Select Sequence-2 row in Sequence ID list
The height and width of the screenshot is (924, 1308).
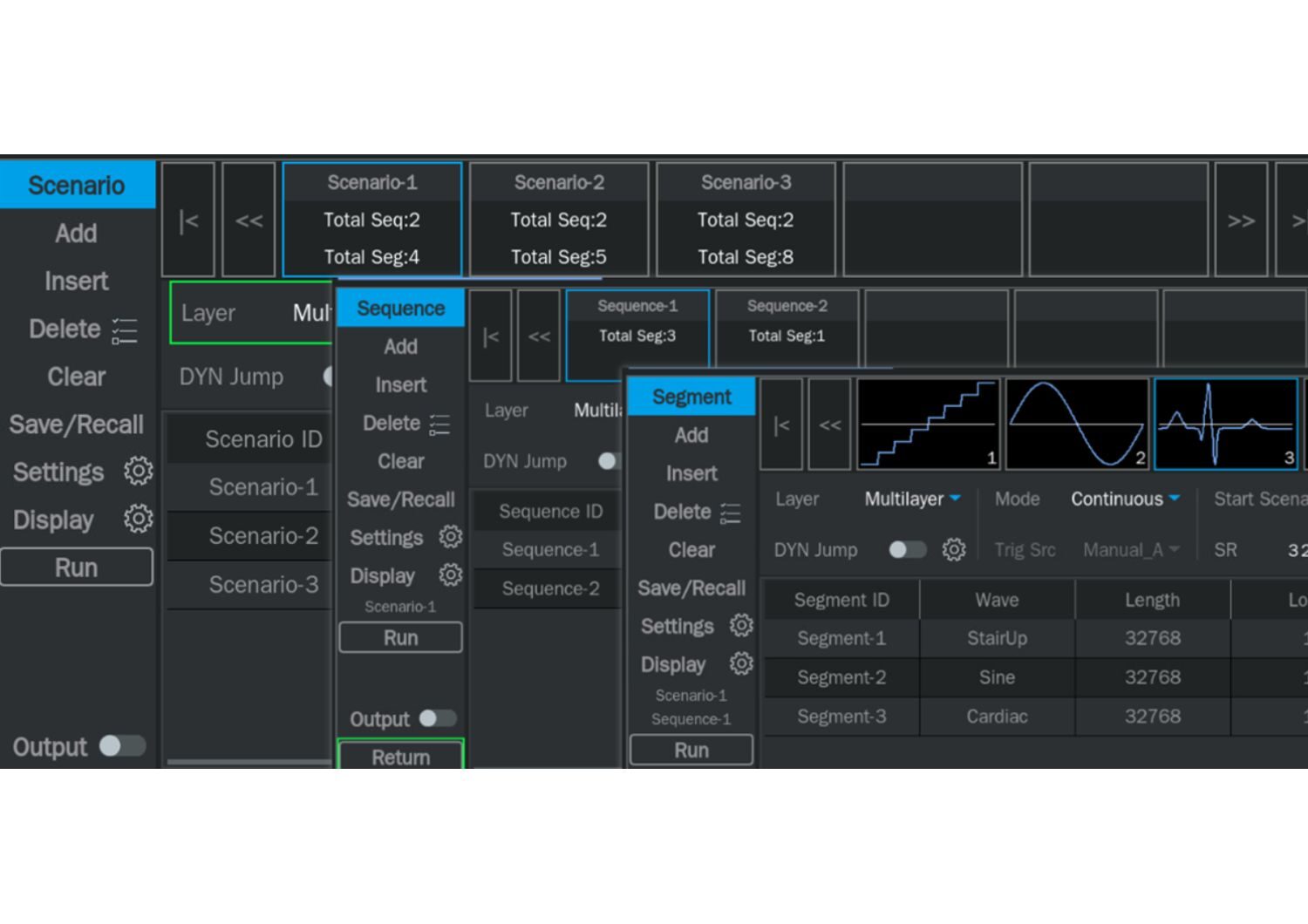pos(548,588)
